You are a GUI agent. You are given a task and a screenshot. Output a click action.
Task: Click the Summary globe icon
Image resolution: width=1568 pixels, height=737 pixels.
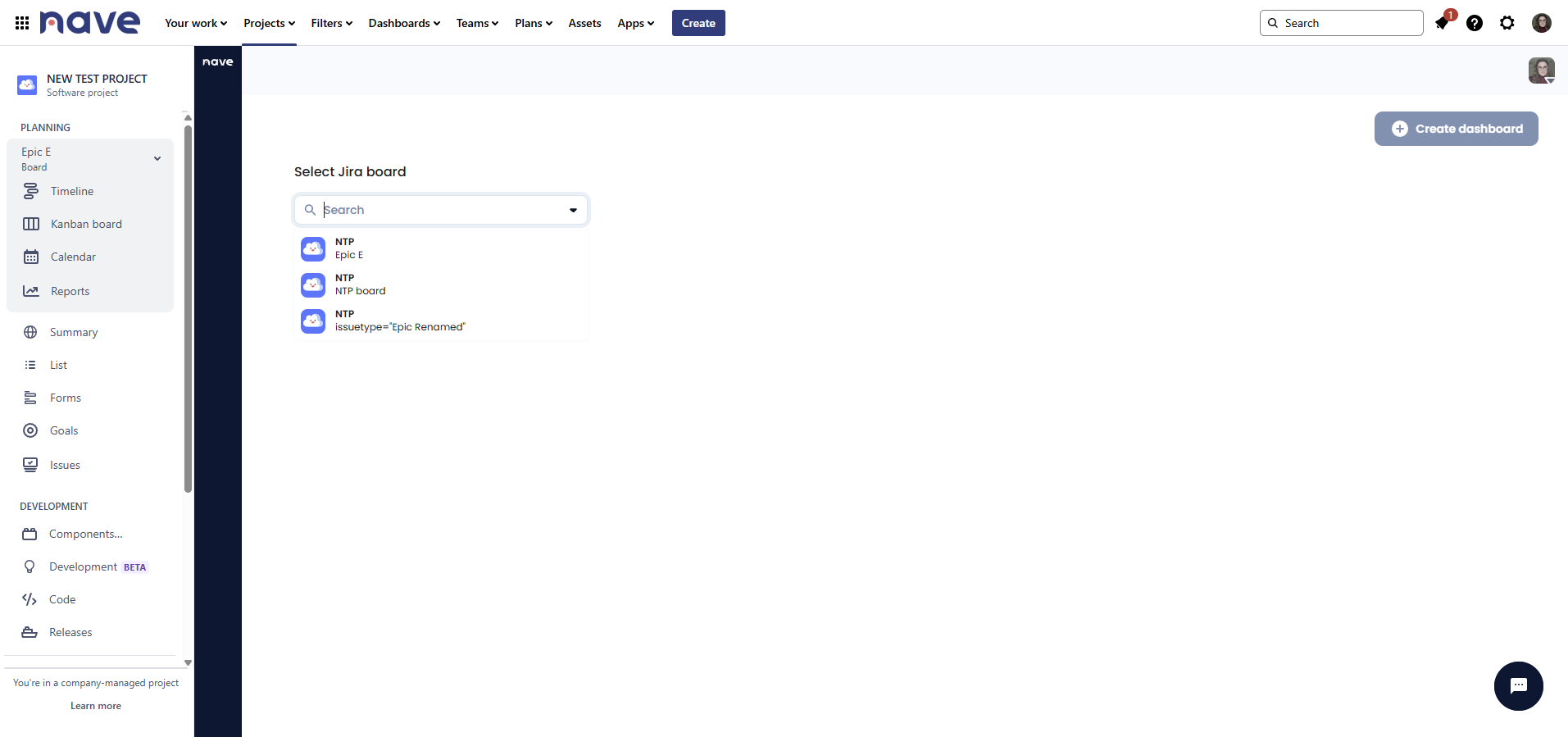coord(30,332)
